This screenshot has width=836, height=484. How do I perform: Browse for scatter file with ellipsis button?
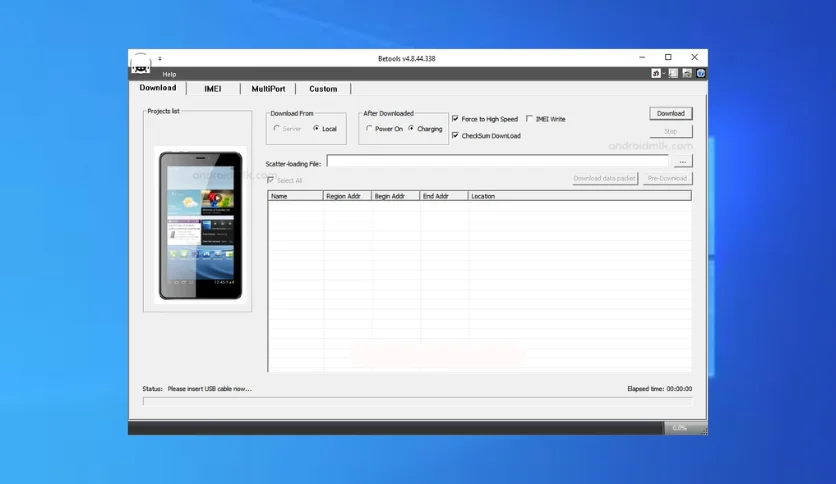682,161
